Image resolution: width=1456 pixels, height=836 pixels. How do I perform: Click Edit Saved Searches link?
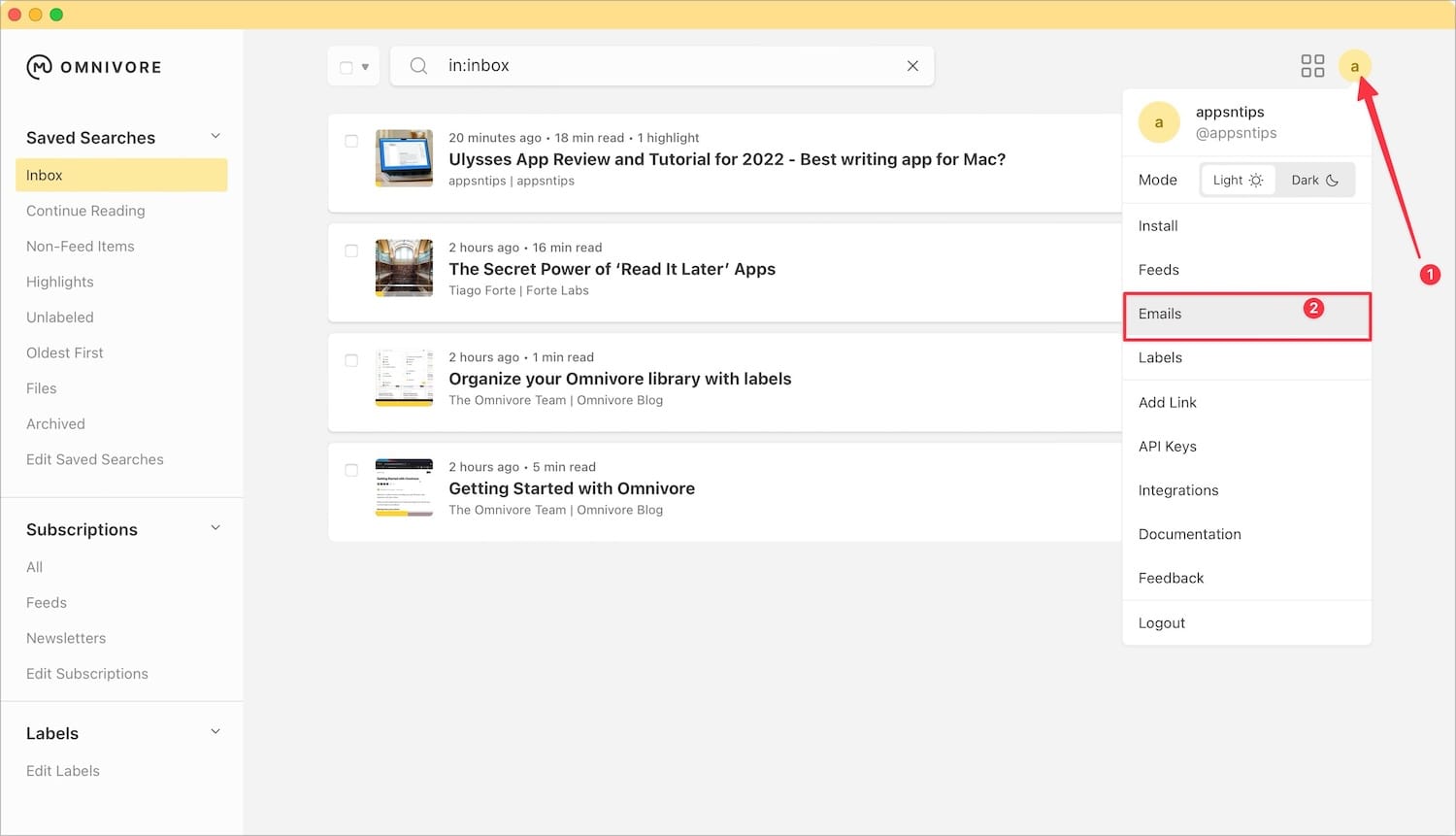95,459
